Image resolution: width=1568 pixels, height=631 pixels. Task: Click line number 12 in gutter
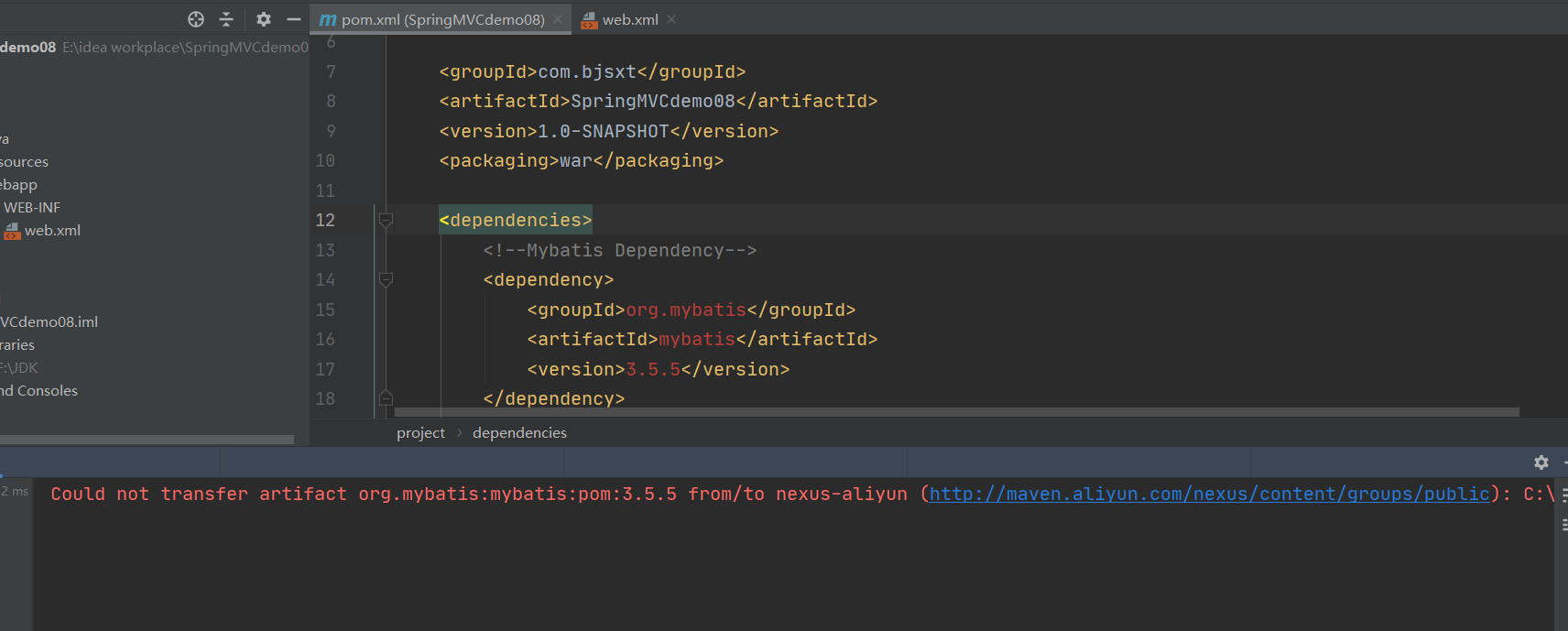325,220
